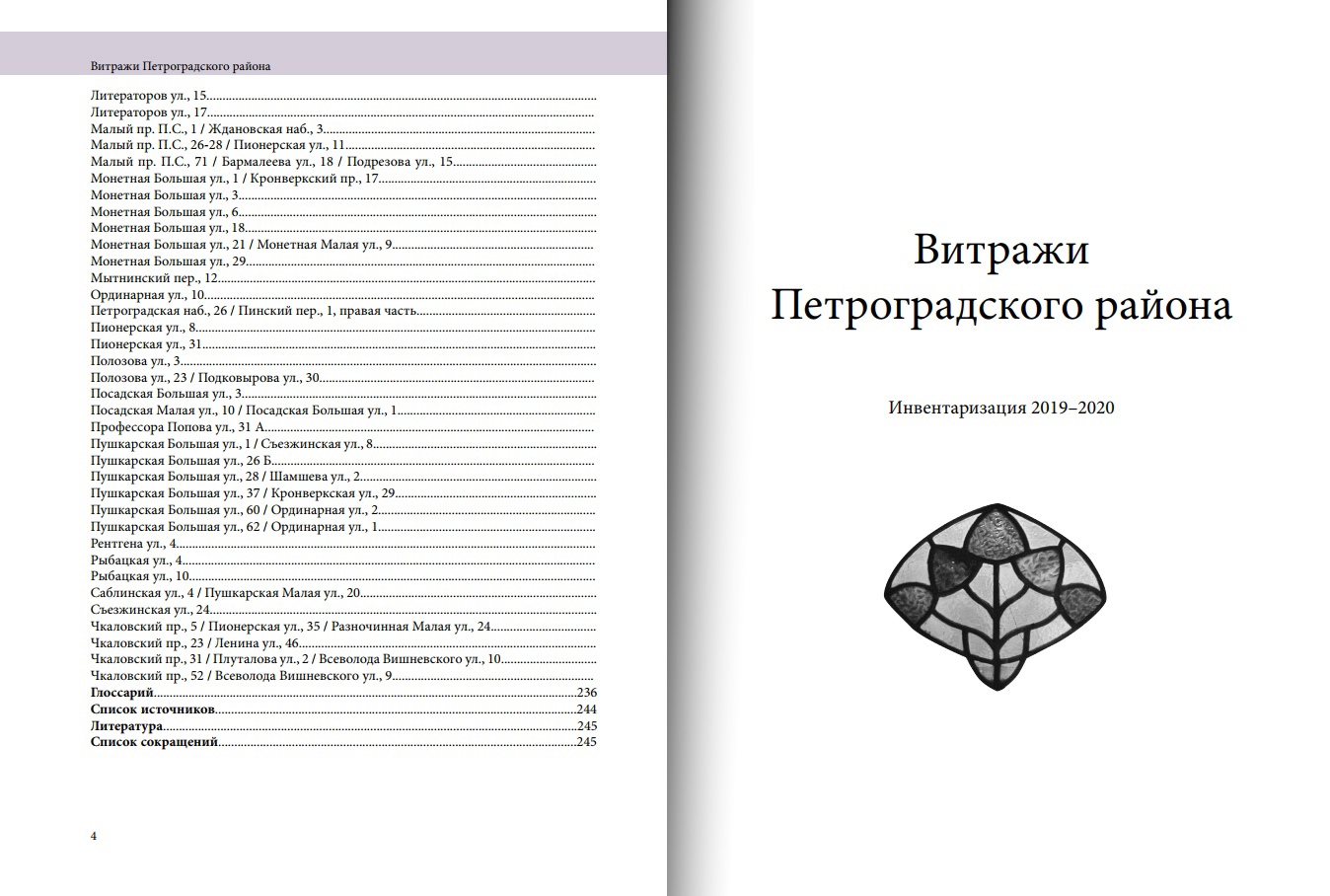Open the Рентгена ул., 4 entry
This screenshot has width=1330, height=896.
tap(134, 544)
